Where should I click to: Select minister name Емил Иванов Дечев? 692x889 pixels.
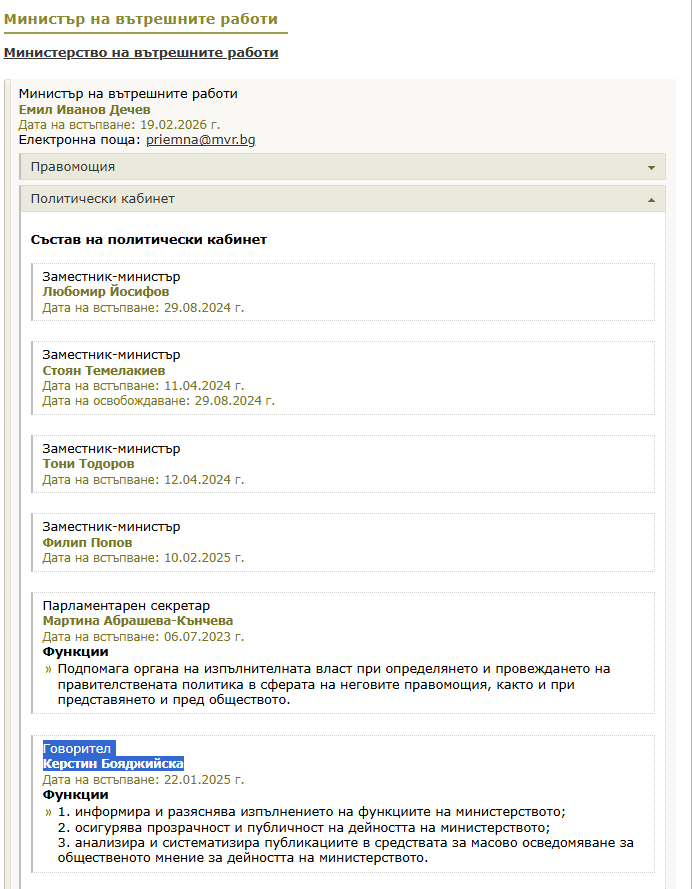point(85,109)
